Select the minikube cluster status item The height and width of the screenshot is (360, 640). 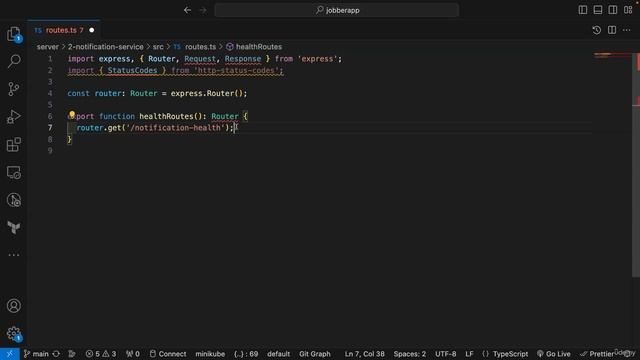pyautogui.click(x=210, y=354)
